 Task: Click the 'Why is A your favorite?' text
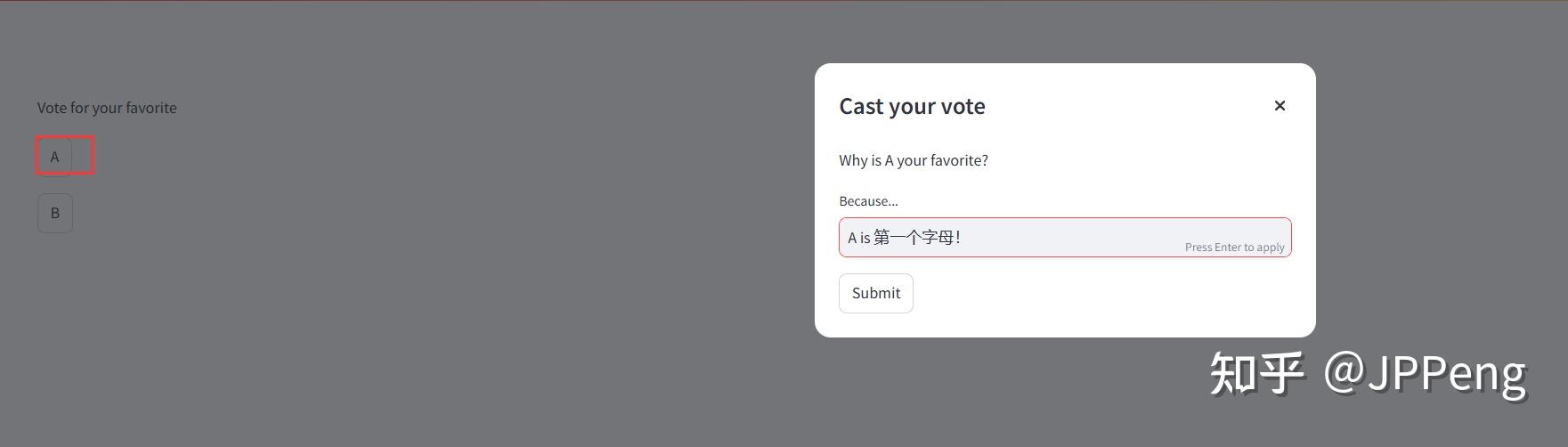914,160
